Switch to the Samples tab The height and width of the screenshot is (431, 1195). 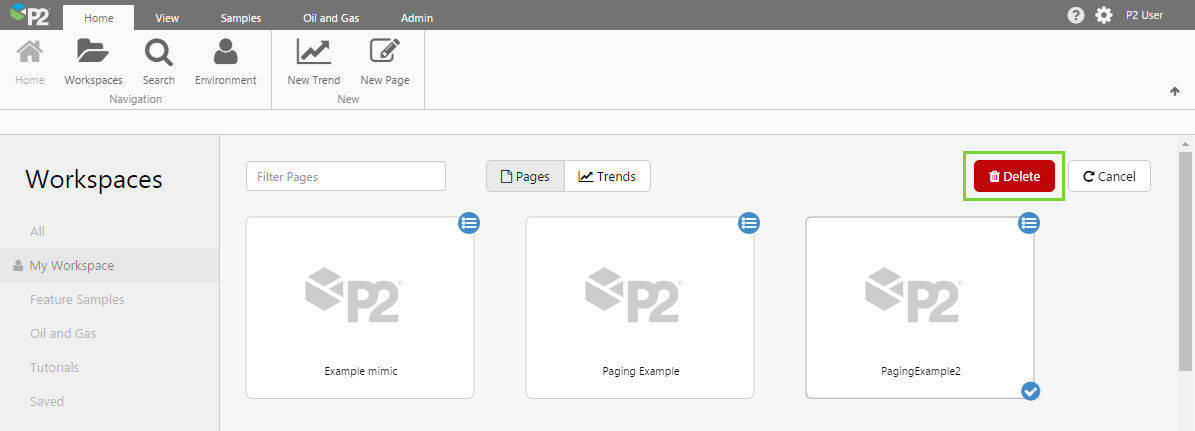[240, 18]
